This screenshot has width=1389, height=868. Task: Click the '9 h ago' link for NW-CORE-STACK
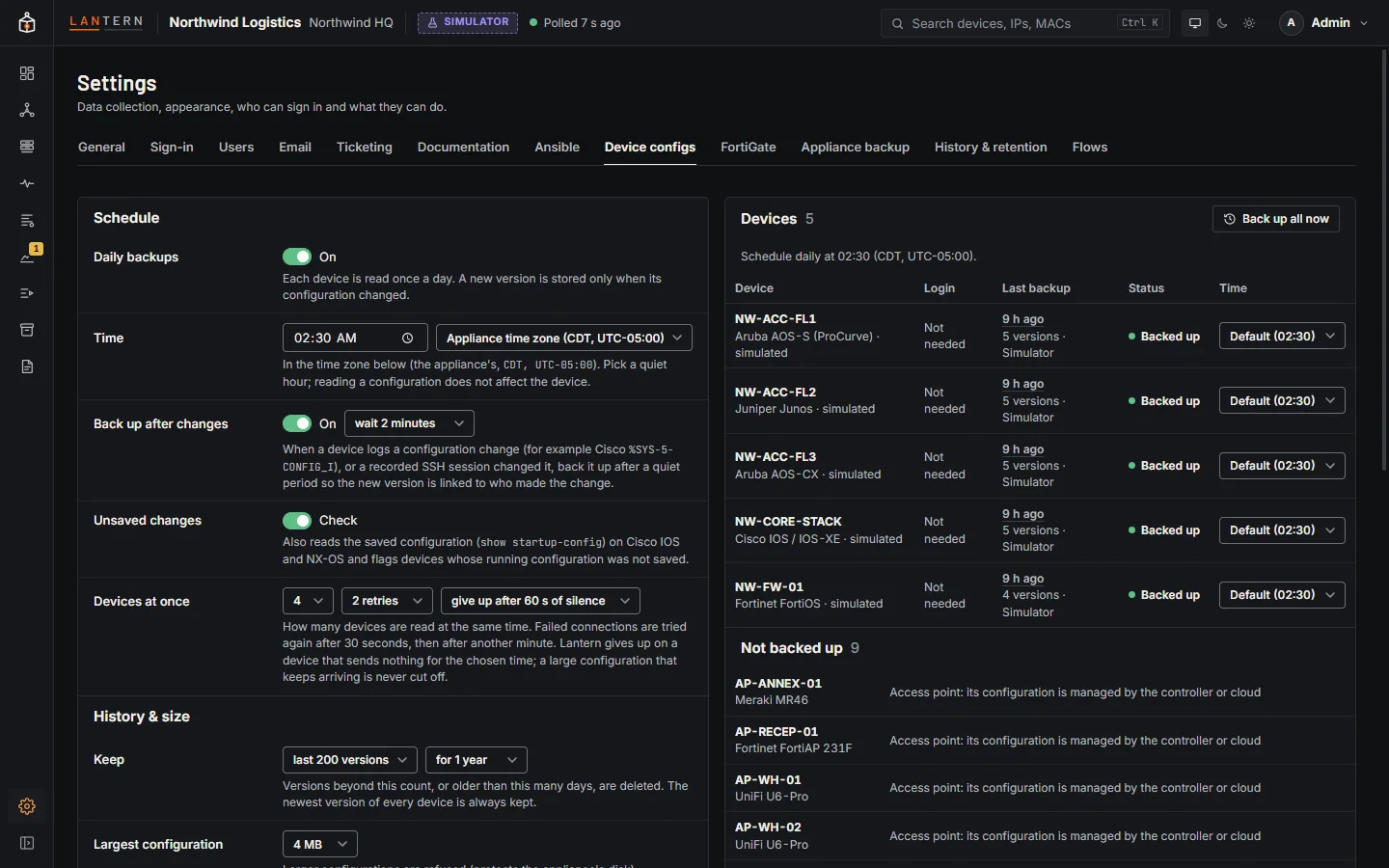coord(1023,514)
